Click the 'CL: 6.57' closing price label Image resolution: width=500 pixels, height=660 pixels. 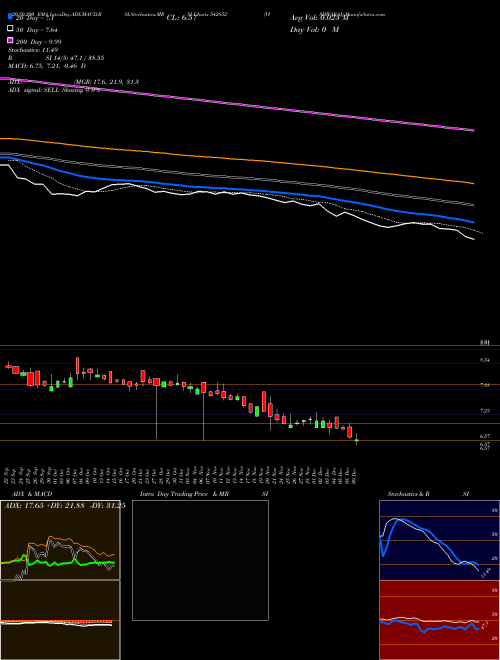181,18
